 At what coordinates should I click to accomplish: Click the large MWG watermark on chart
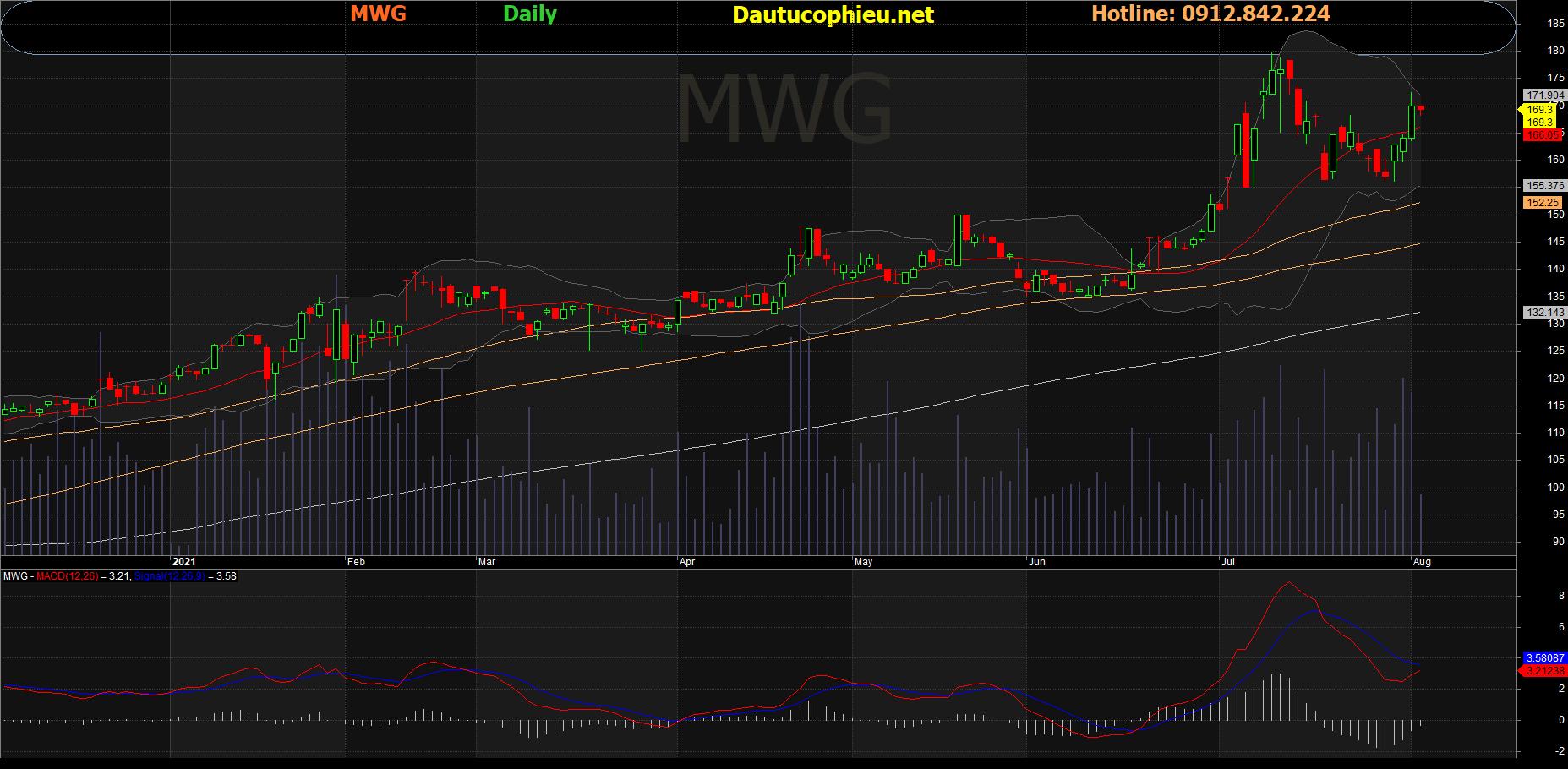point(784,108)
